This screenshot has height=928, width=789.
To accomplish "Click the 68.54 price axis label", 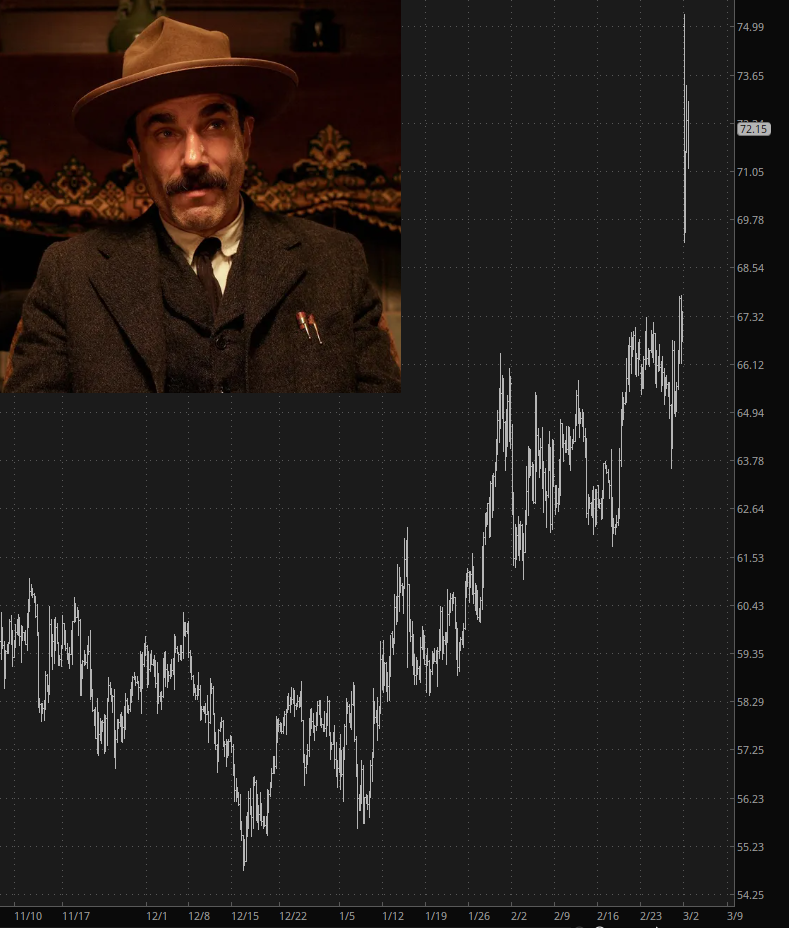I will [x=750, y=268].
